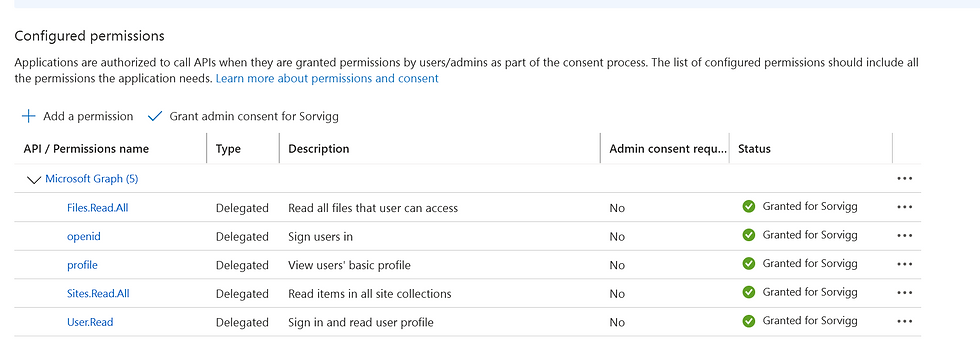Viewport: 980px width, 362px height.
Task: Open the ellipsis menu for Files.Read.All
Action: [x=904, y=208]
